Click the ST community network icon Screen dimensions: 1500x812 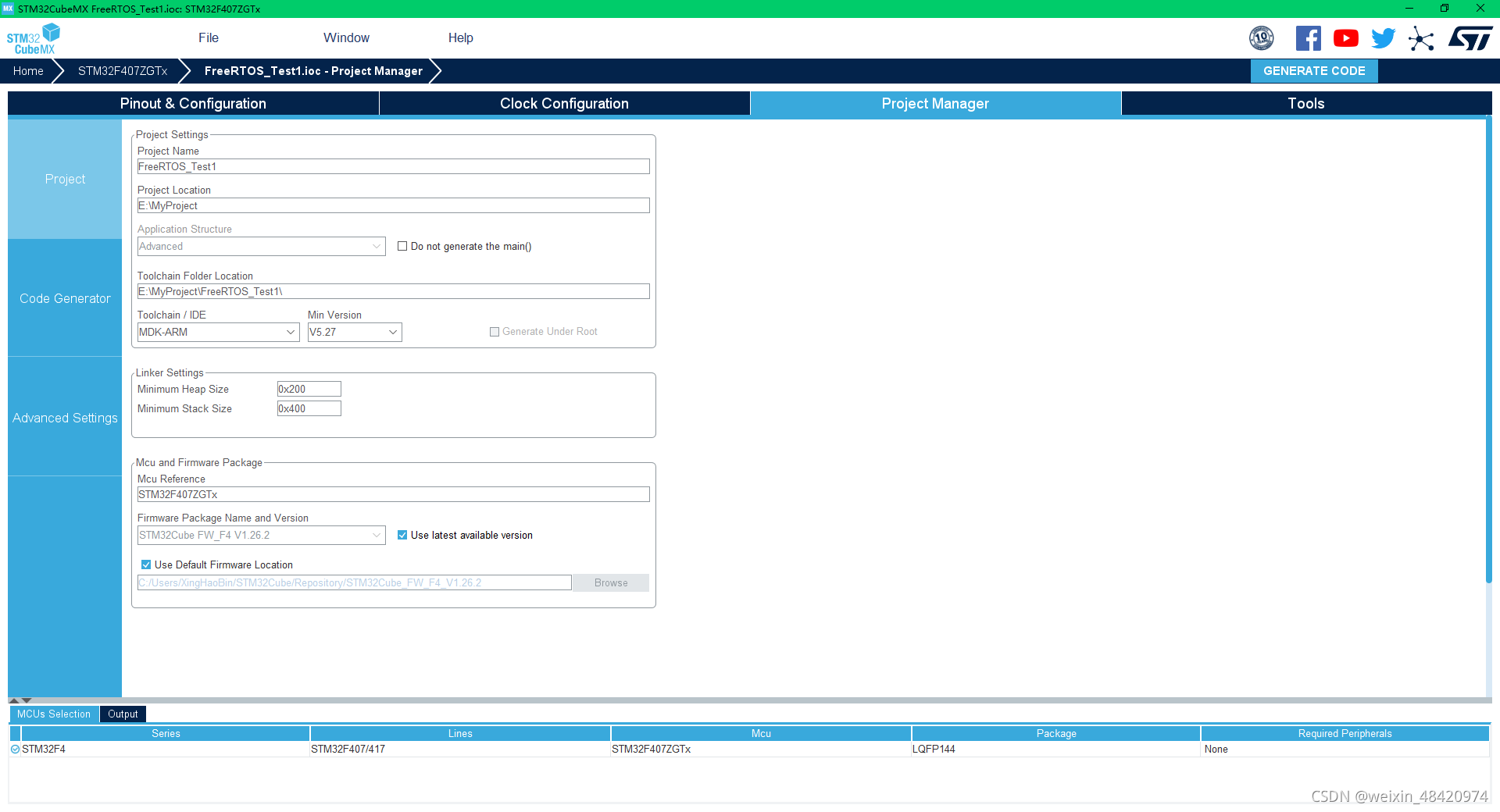click(1421, 38)
